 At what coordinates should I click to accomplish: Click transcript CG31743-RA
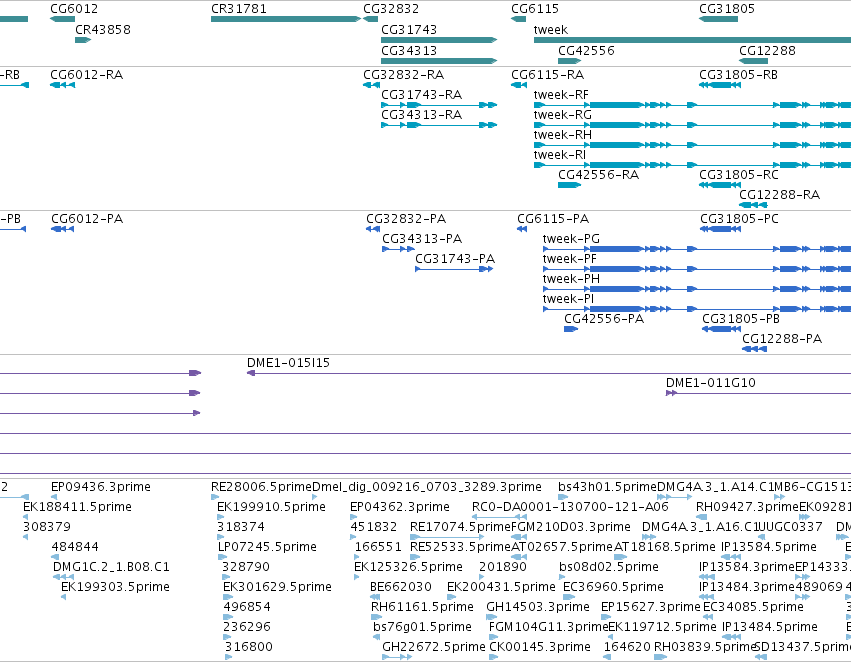(421, 95)
